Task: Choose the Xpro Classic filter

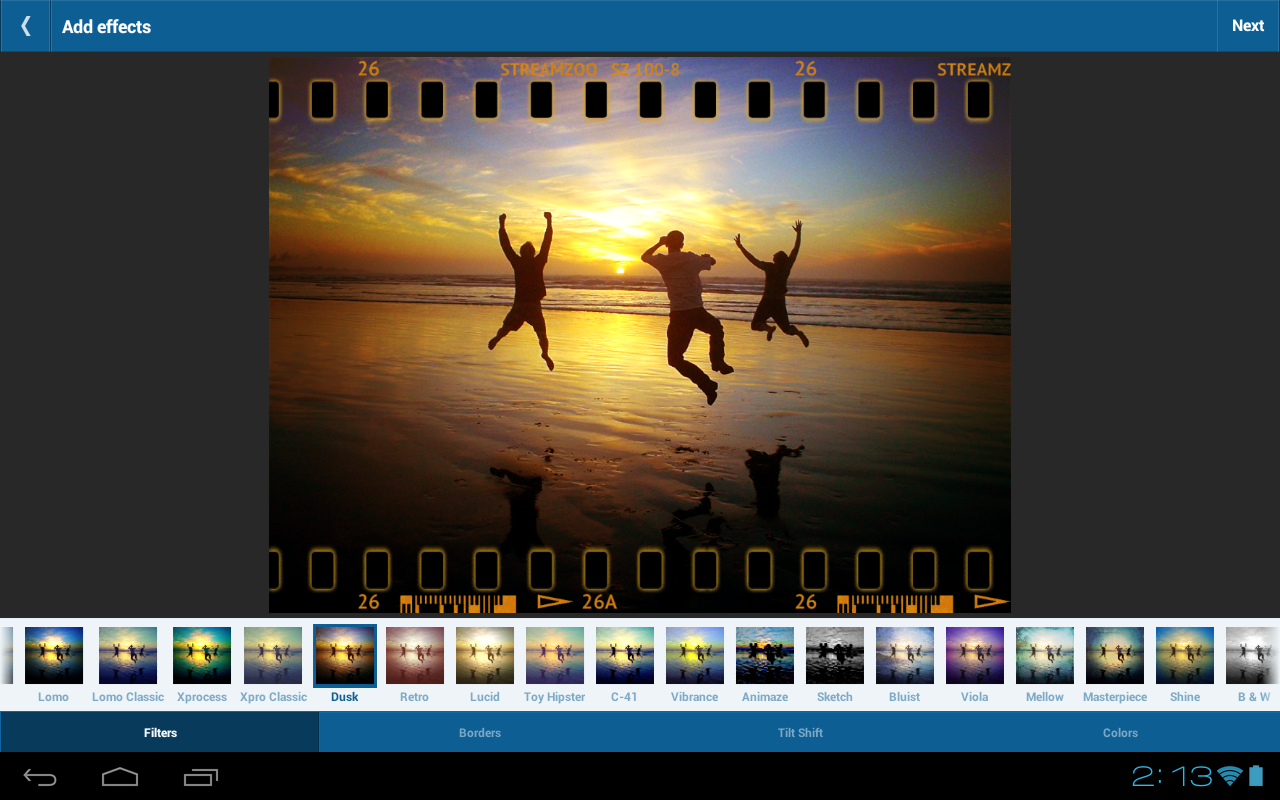Action: coord(272,655)
